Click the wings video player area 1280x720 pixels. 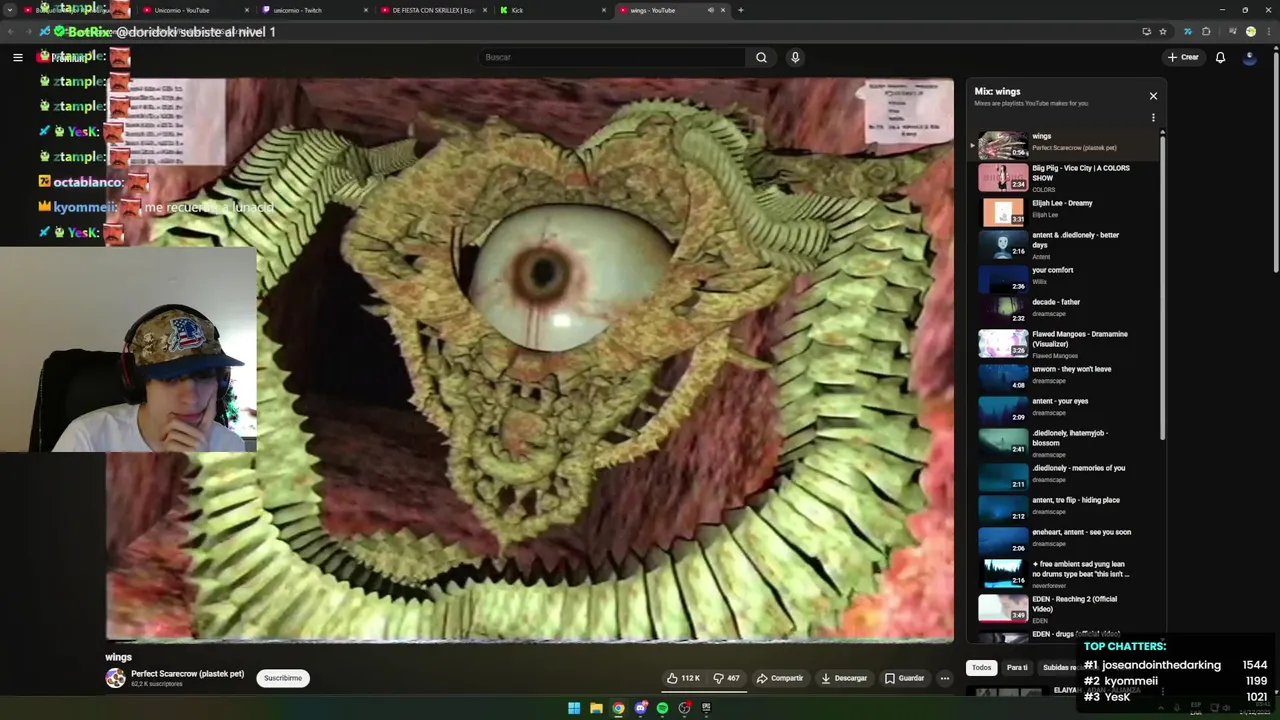pyautogui.click(x=530, y=359)
